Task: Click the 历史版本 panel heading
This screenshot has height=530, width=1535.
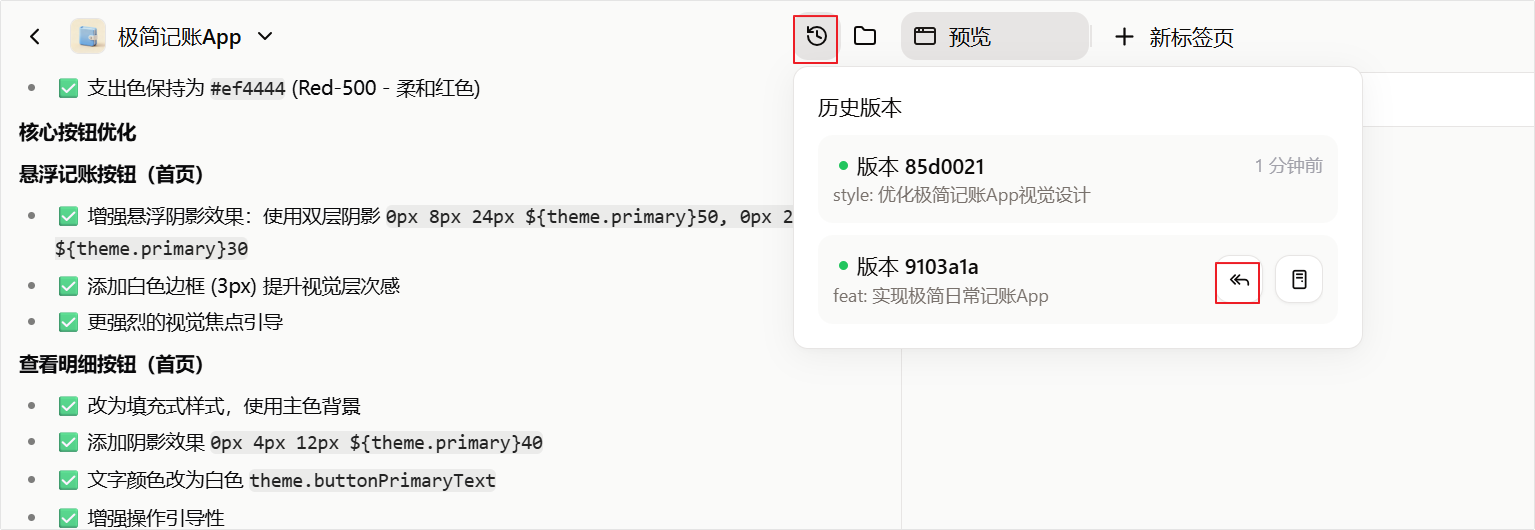Action: click(x=860, y=107)
